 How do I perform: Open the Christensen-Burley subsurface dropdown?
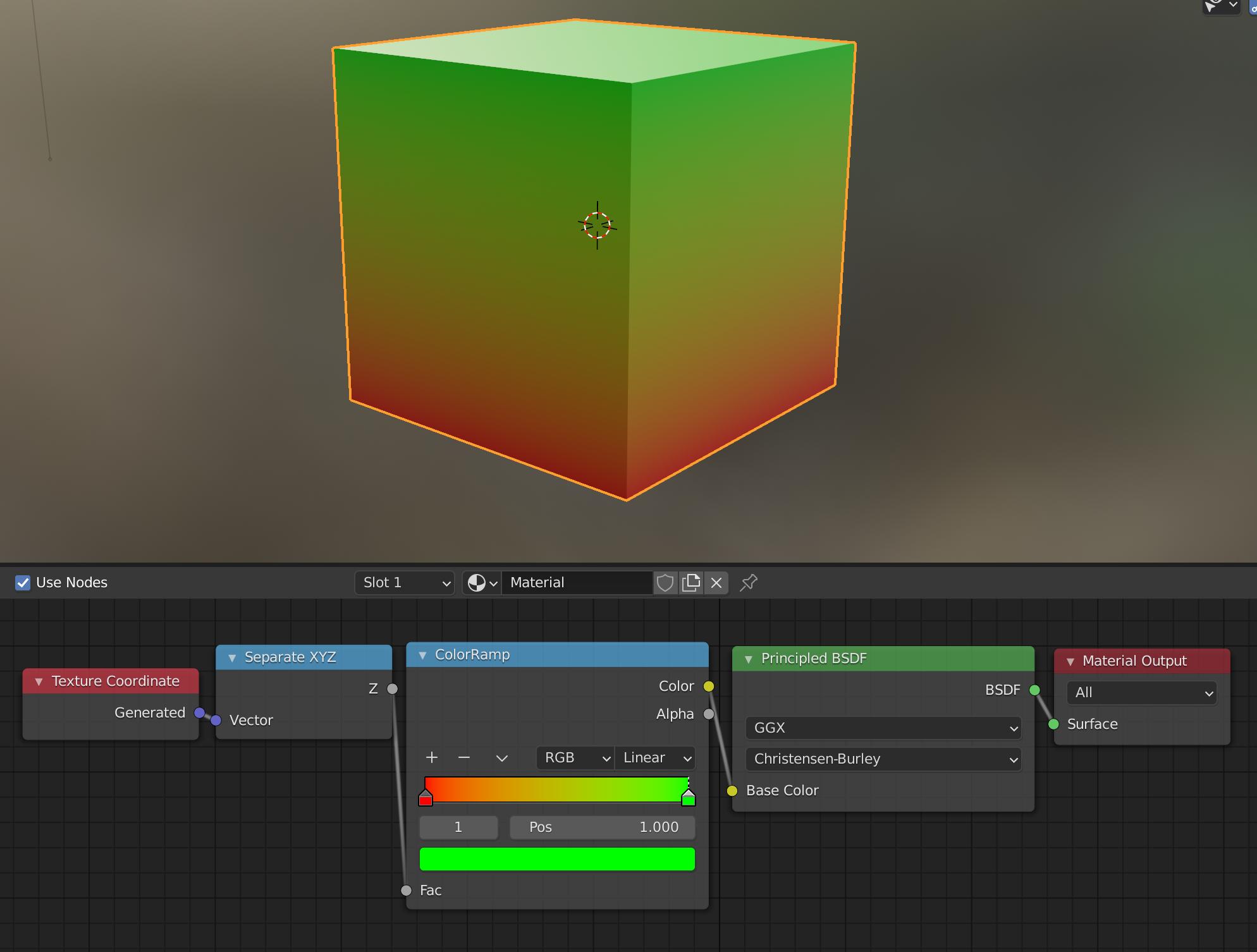[x=883, y=759]
